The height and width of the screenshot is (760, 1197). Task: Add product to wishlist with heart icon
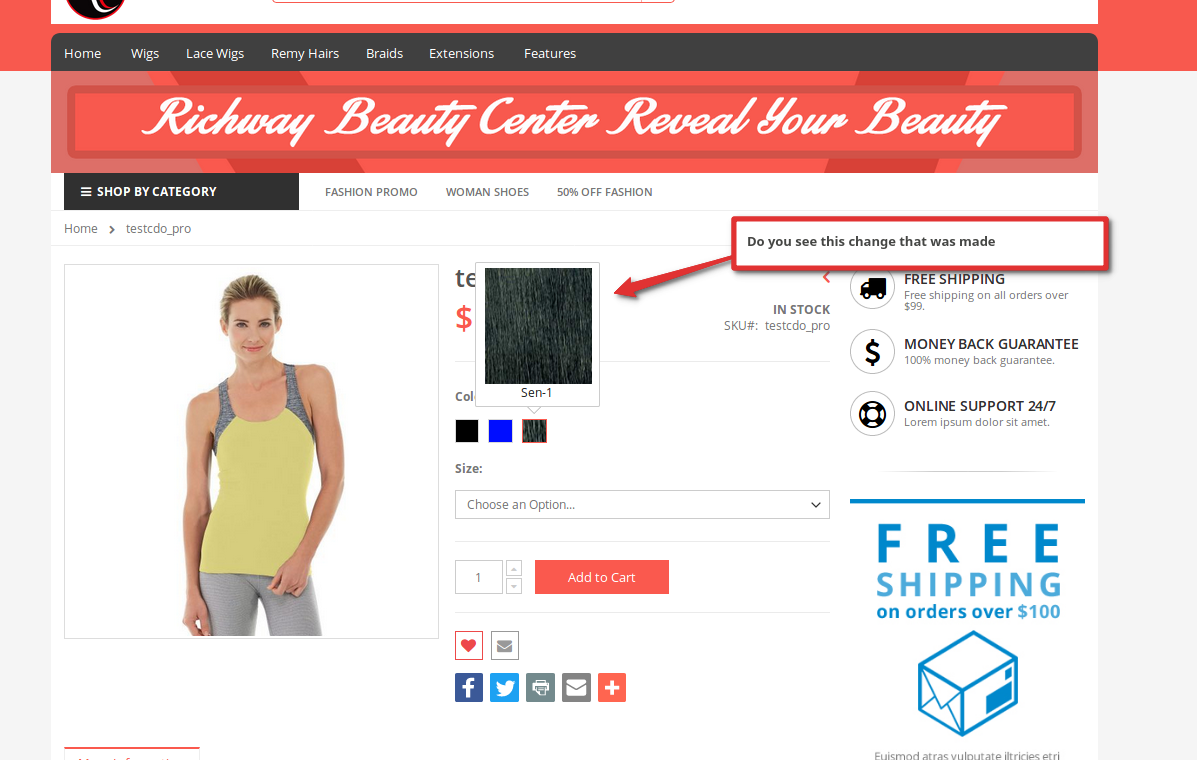(469, 646)
